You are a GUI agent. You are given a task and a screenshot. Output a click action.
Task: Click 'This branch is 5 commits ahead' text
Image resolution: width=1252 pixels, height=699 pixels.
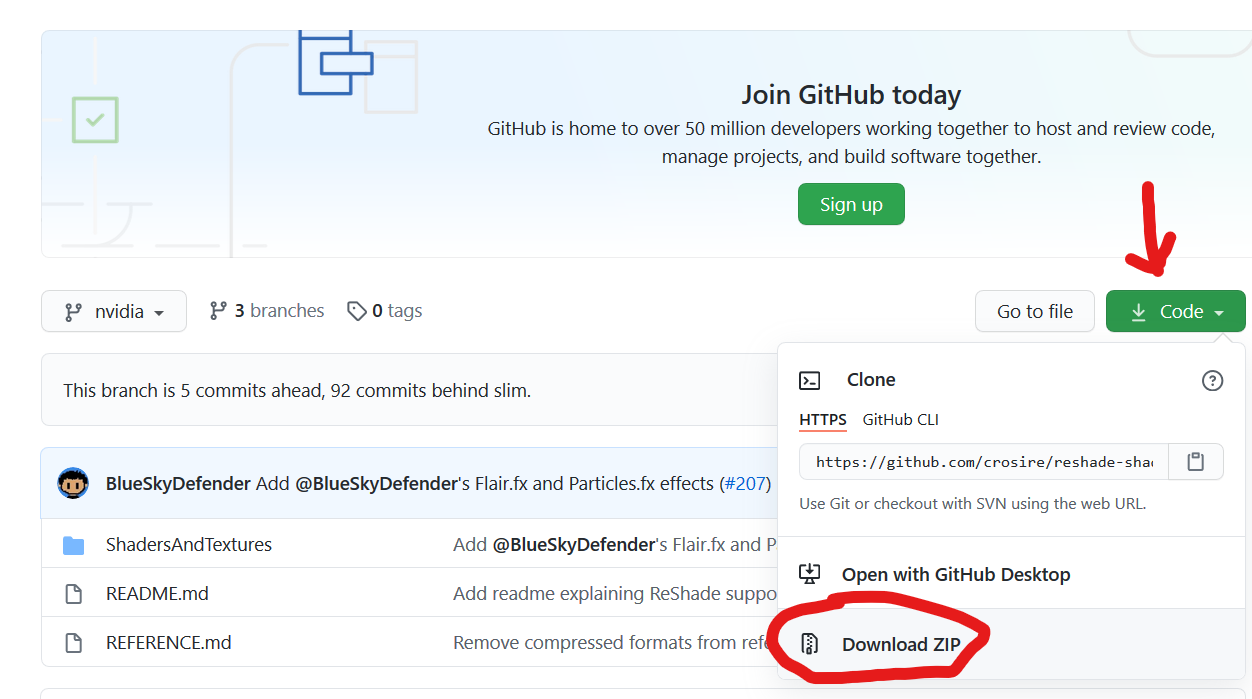point(297,390)
